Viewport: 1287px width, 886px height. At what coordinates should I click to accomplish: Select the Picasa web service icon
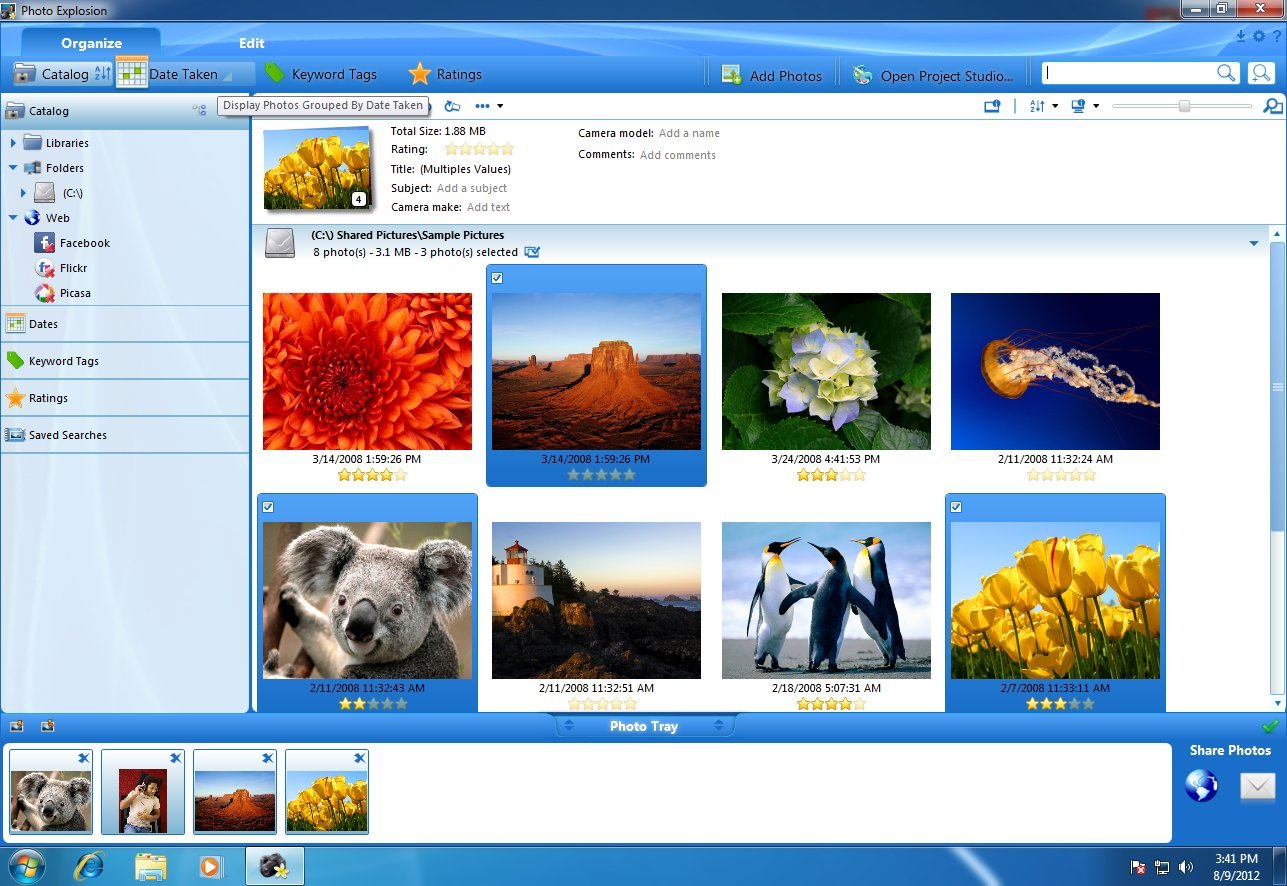coord(44,293)
